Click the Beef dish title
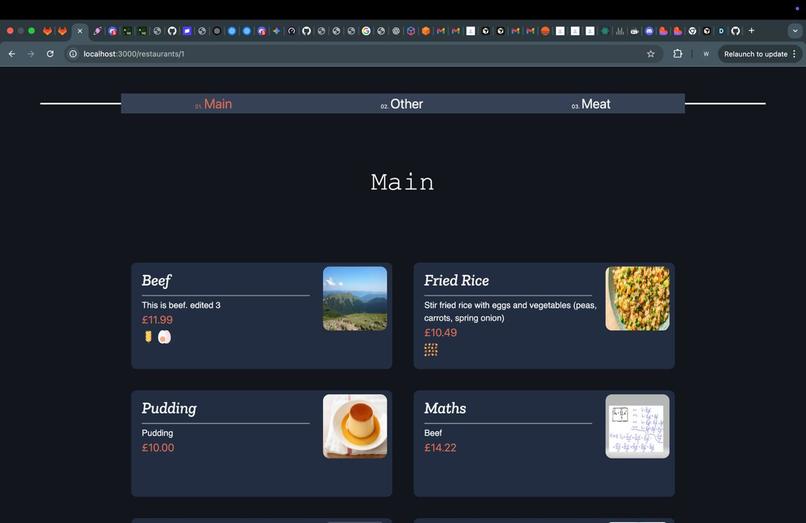 (x=156, y=281)
